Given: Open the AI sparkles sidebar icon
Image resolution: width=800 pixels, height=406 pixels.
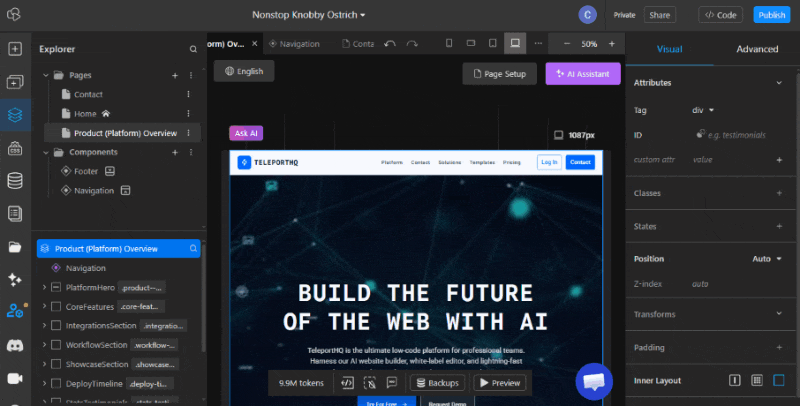Looking at the screenshot, I should tap(15, 280).
